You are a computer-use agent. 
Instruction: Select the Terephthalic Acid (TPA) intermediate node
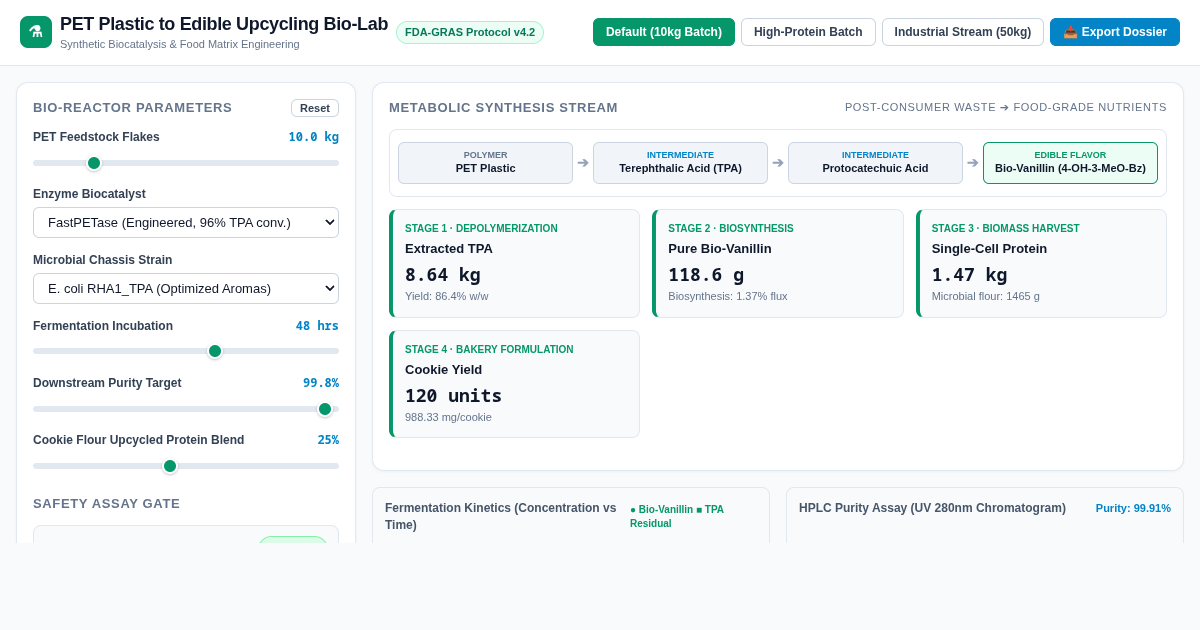pyautogui.click(x=680, y=163)
